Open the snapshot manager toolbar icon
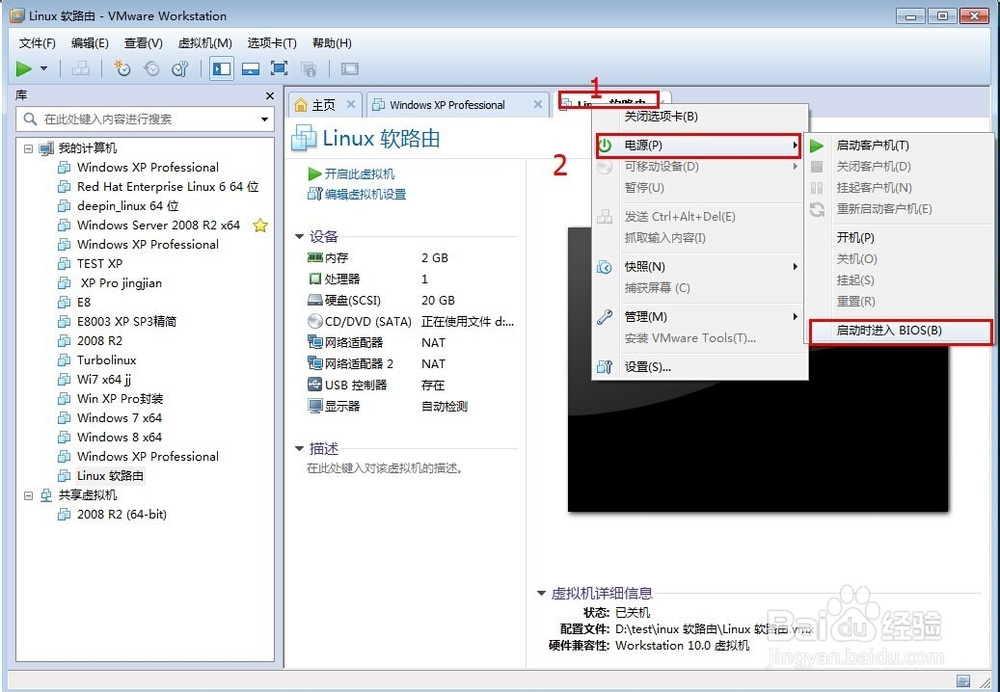 (x=180, y=68)
